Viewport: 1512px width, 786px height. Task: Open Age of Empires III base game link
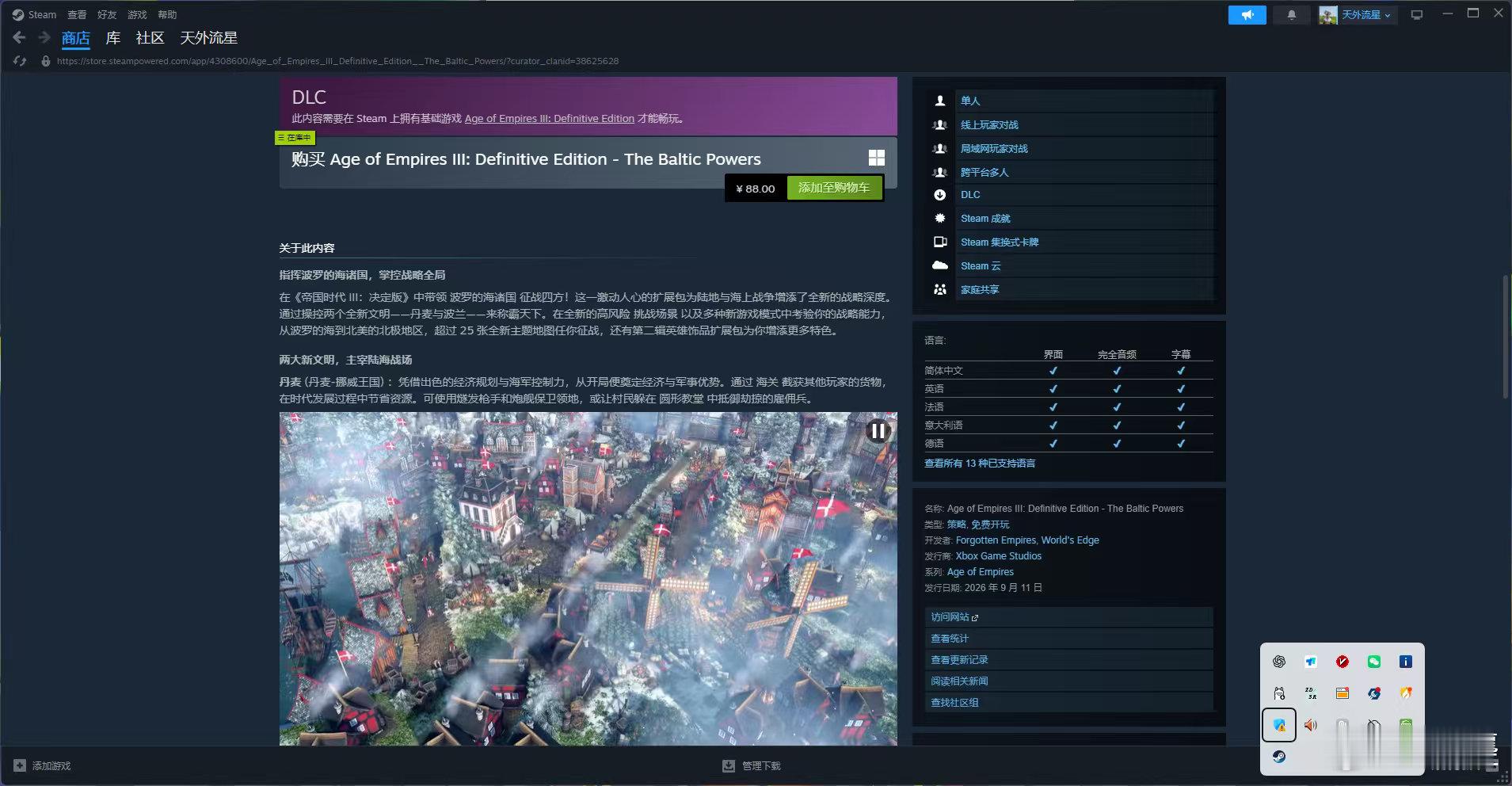click(x=550, y=119)
